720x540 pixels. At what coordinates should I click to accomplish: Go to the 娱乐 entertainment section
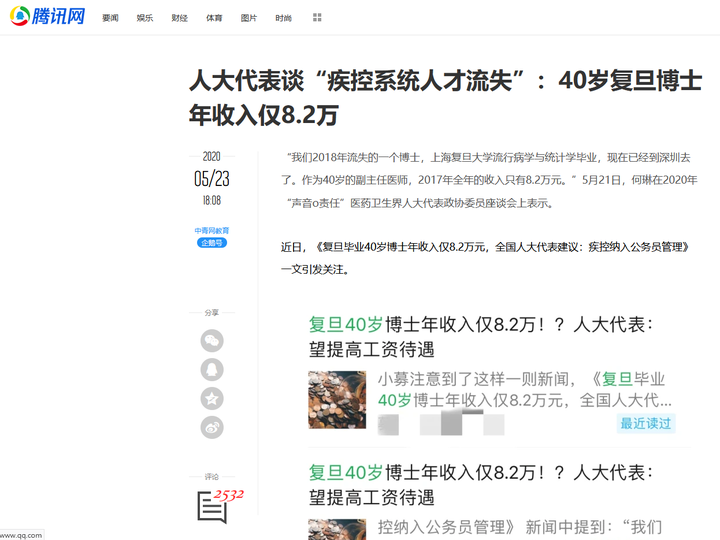(x=145, y=18)
